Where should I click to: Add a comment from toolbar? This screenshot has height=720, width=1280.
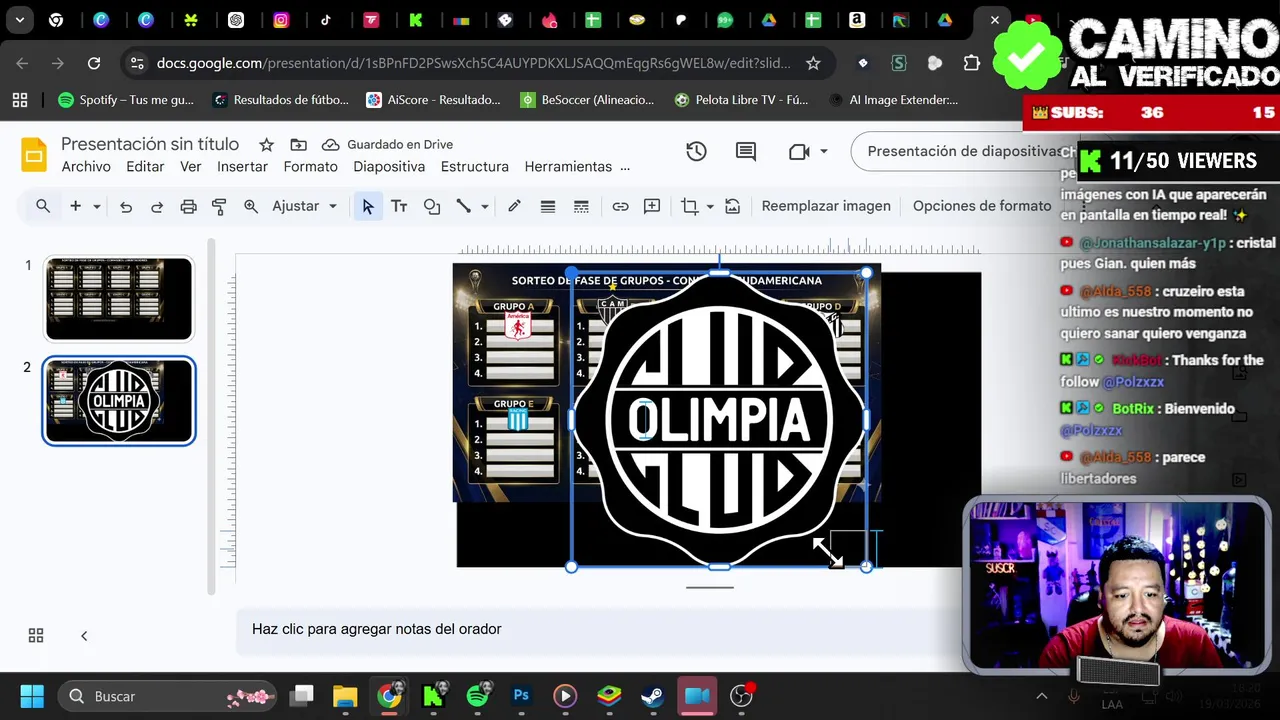[652, 207]
